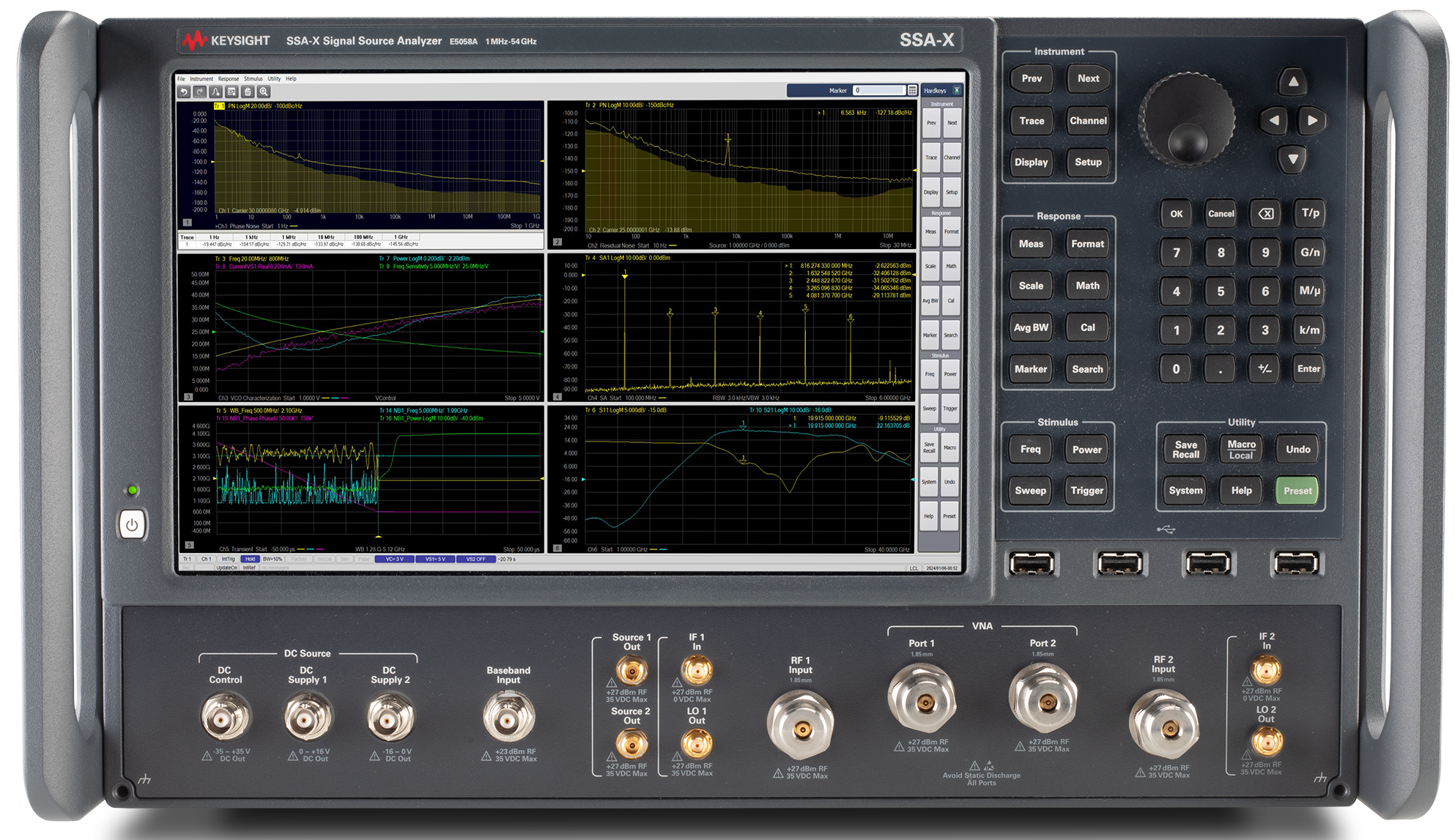Open the Response menu

tap(228, 78)
